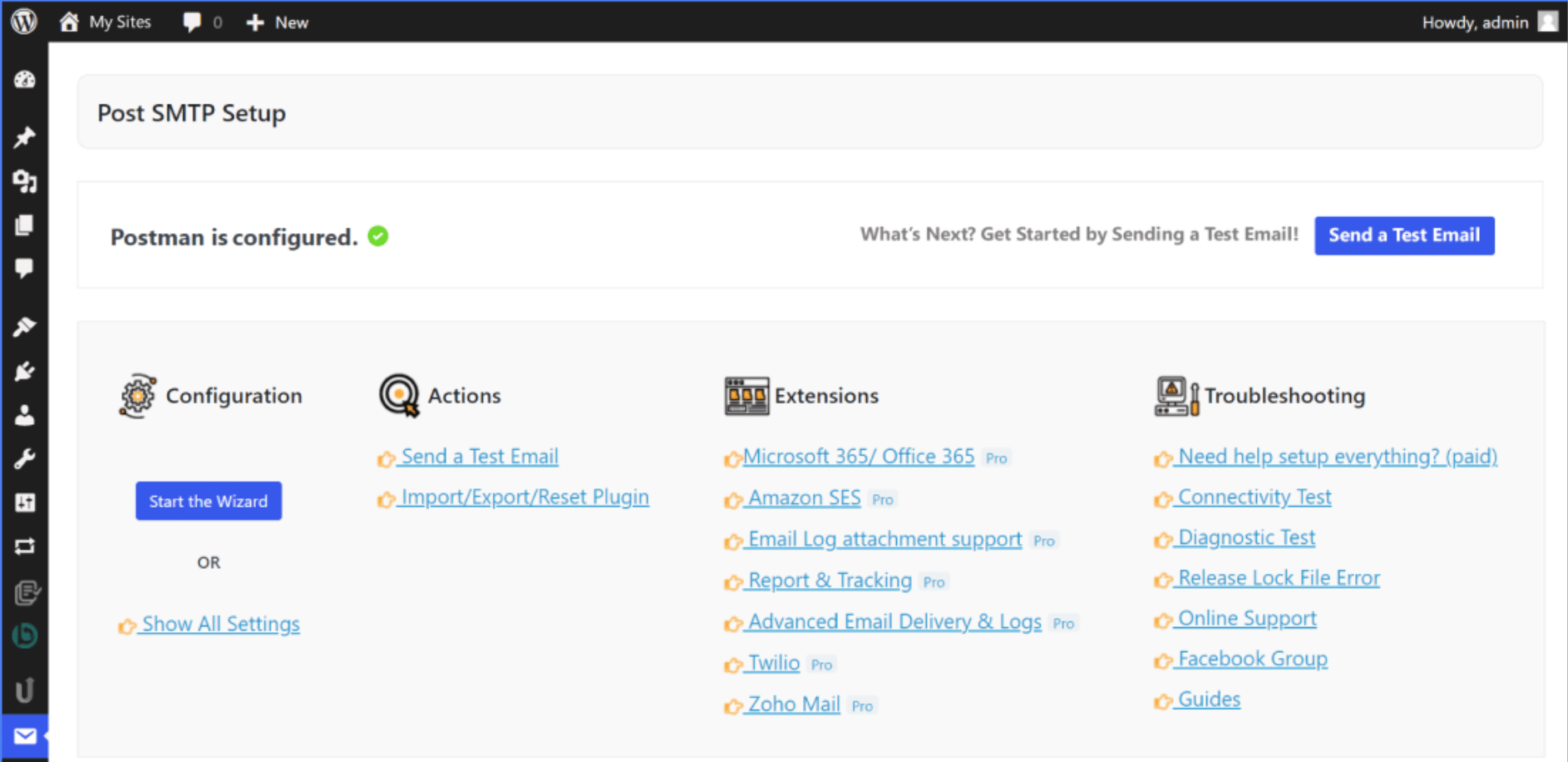Open the Import/Export/Reset Plugin link

(x=524, y=497)
